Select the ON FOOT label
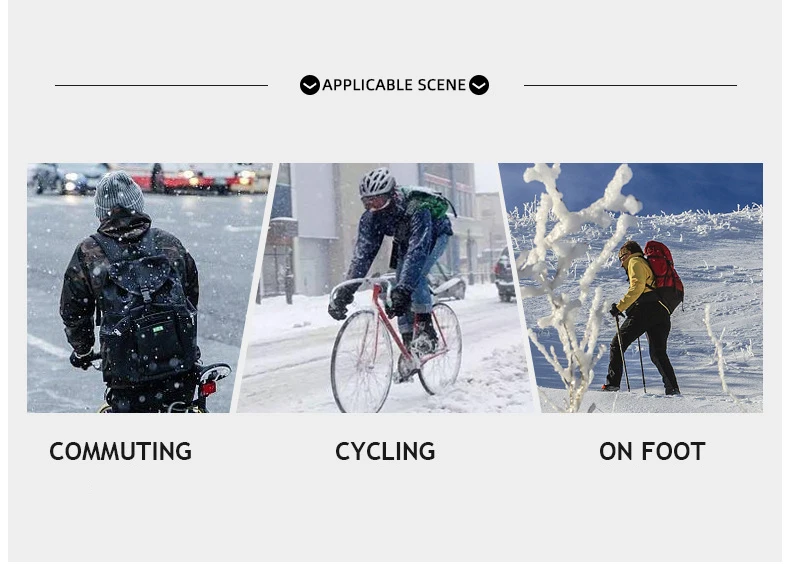 tap(652, 451)
